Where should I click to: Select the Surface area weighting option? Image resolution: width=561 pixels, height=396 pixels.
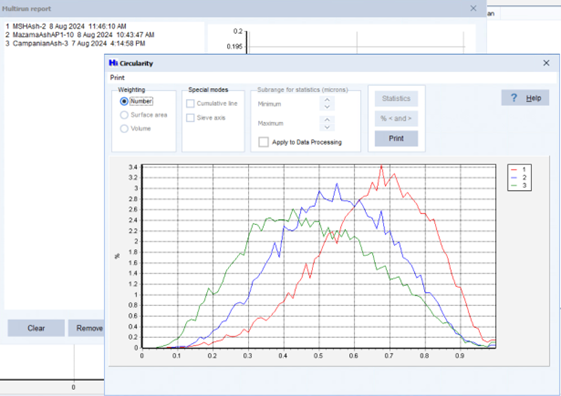click(124, 115)
